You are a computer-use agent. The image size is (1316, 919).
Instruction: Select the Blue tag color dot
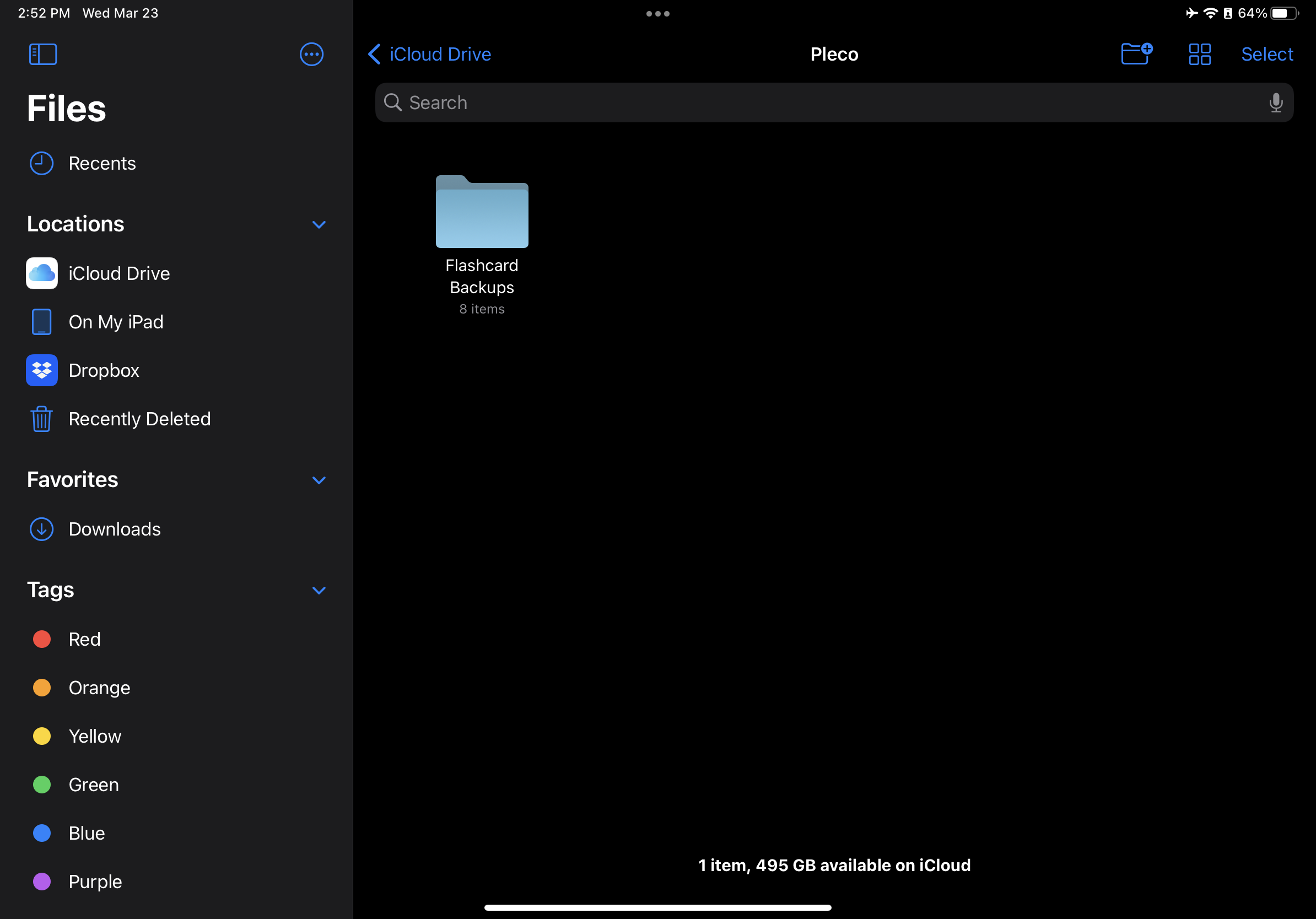pos(42,832)
